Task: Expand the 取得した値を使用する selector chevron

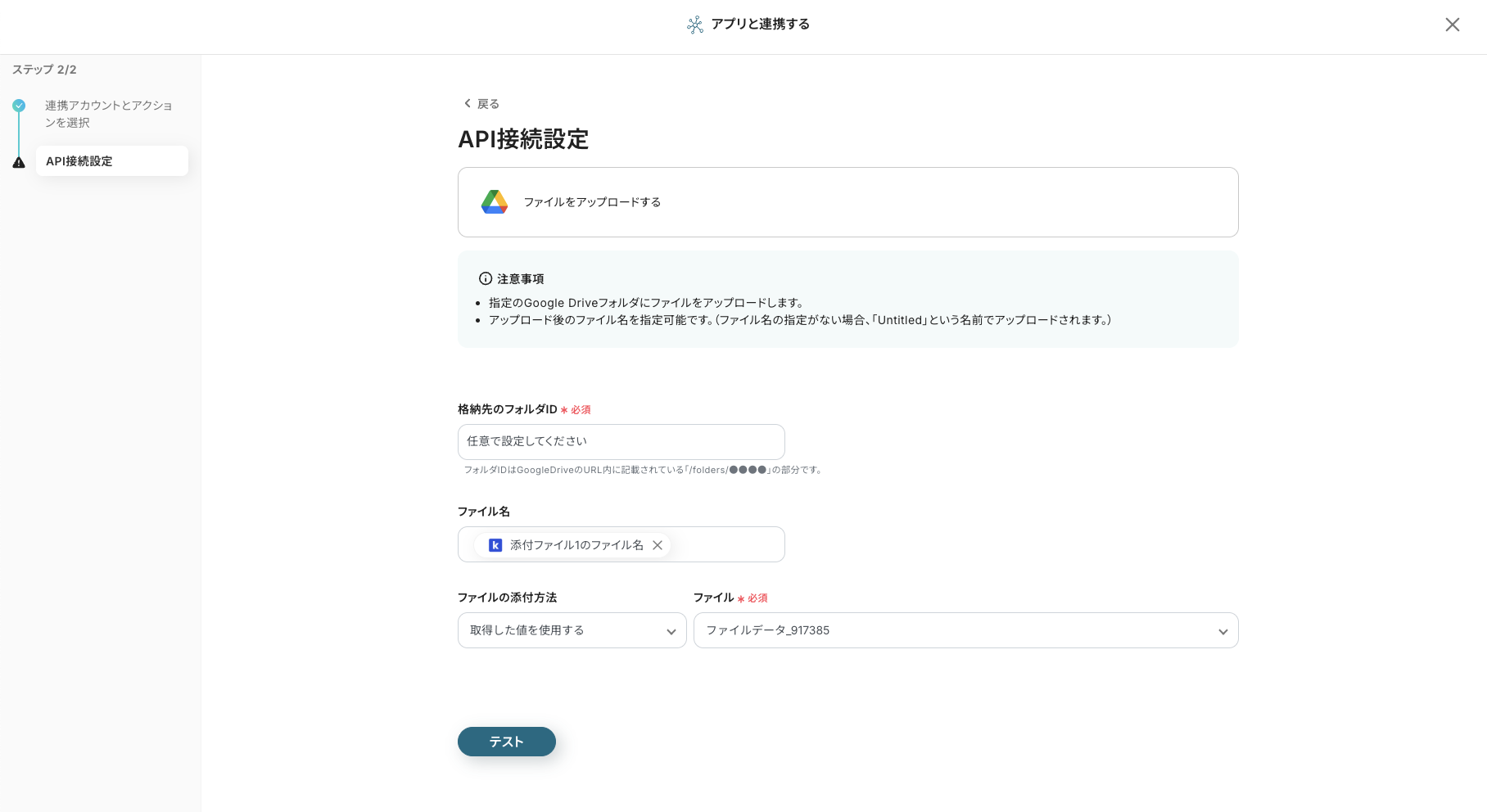Action: click(x=672, y=630)
